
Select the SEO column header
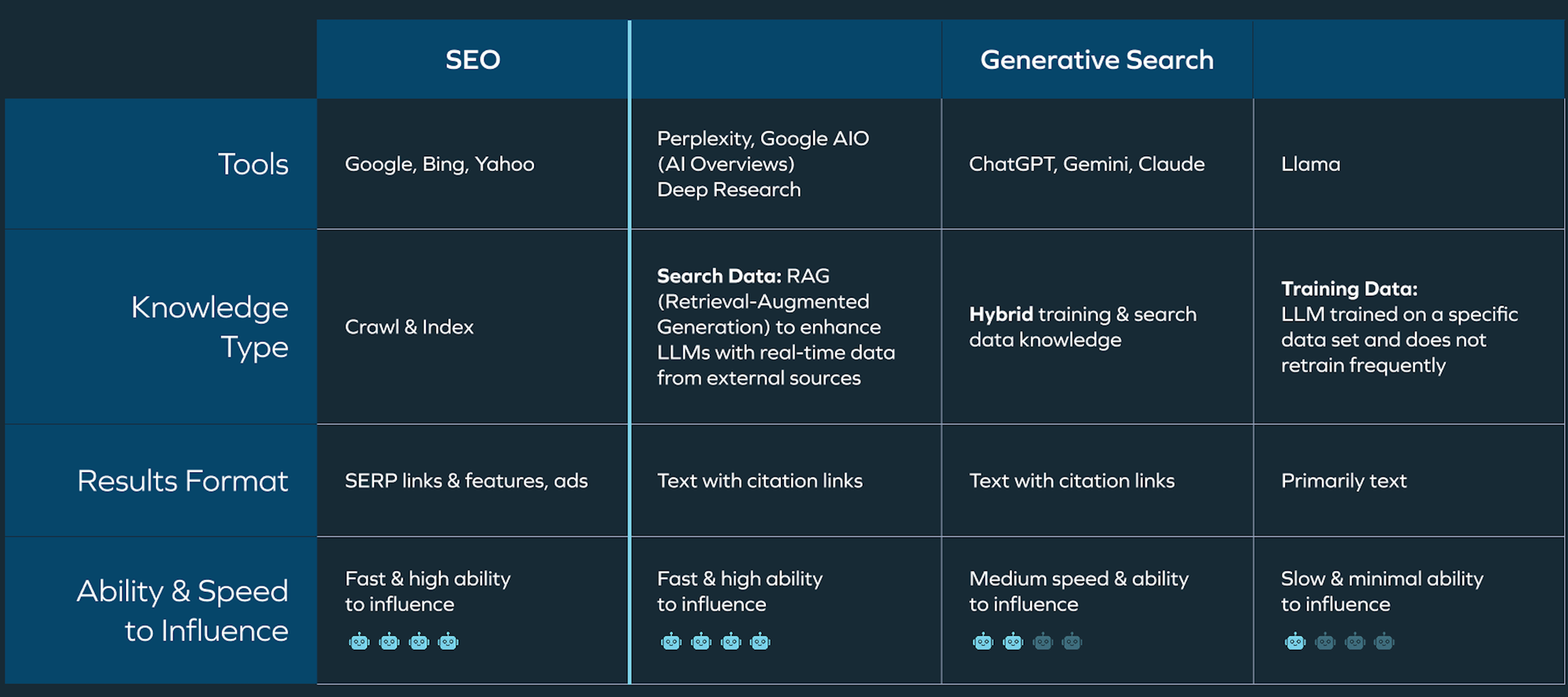click(473, 60)
